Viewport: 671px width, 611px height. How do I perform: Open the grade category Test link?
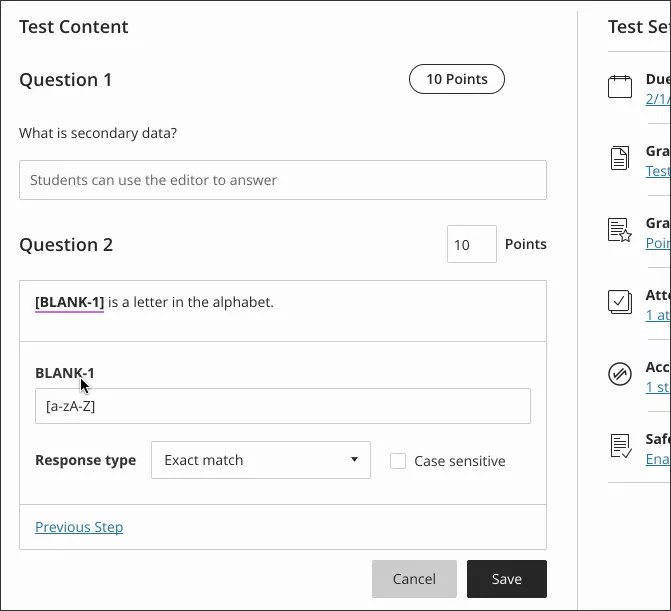click(657, 171)
